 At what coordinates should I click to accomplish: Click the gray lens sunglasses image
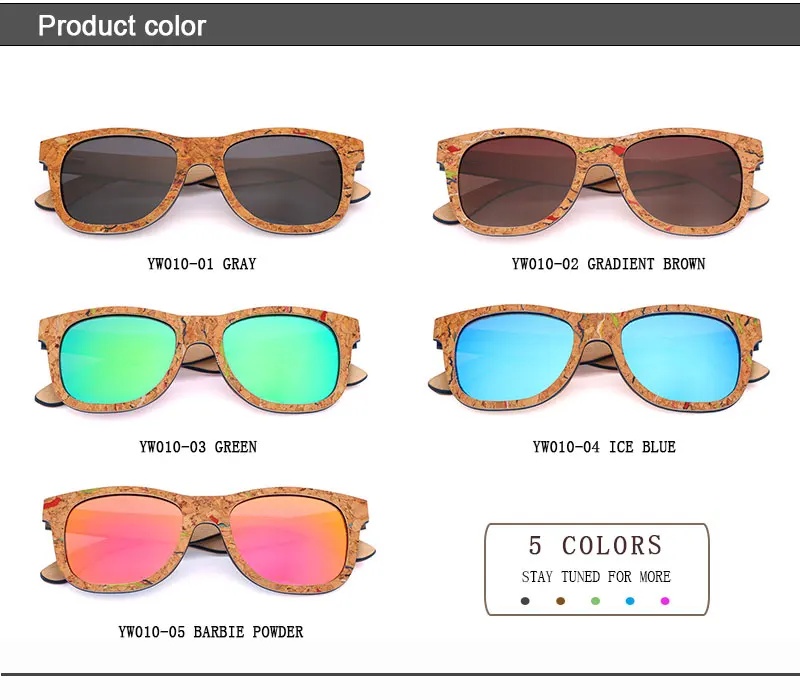[202, 182]
